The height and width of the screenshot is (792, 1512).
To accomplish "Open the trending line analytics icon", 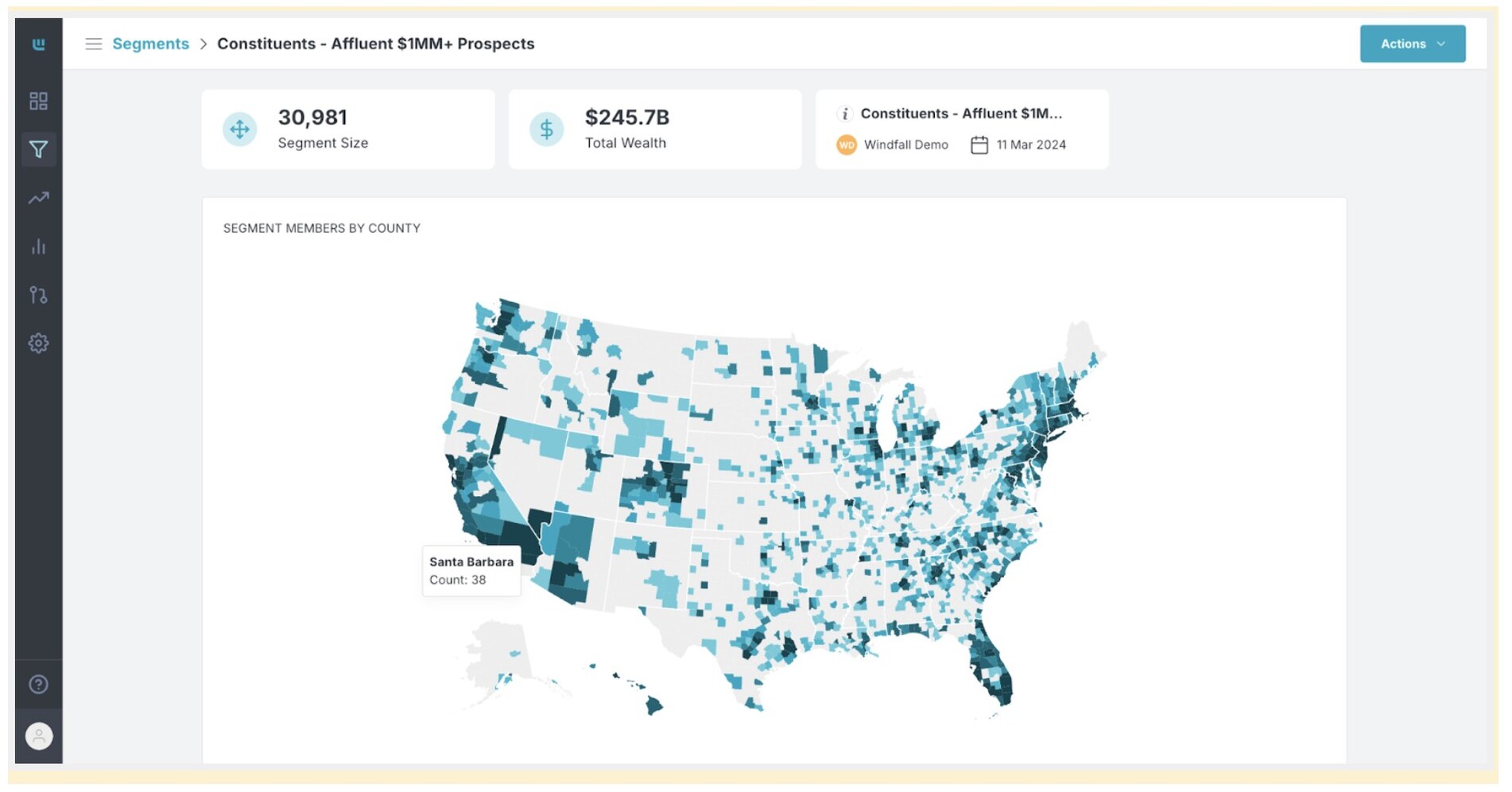I will coord(38,198).
